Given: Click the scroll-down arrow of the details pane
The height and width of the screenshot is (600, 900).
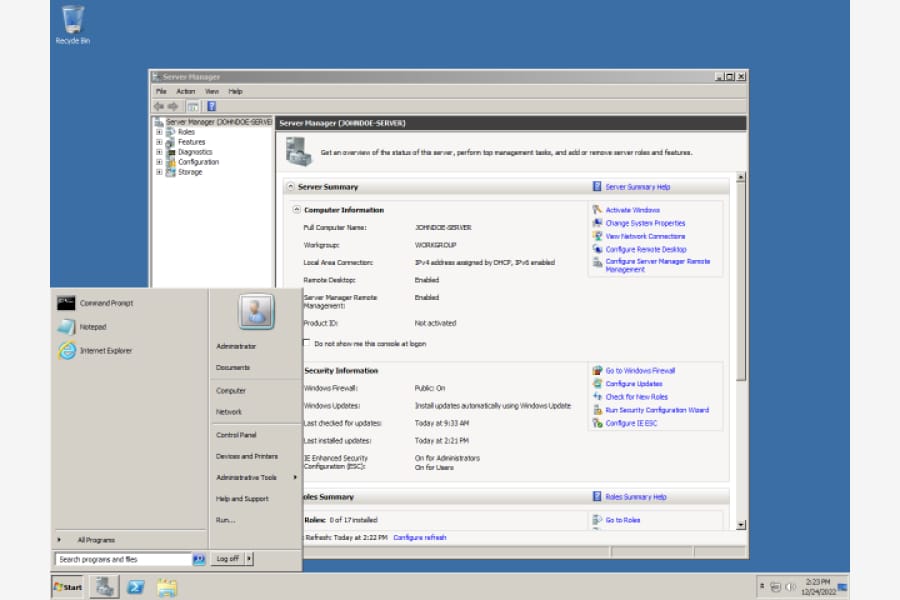Looking at the screenshot, I should pos(740,525).
